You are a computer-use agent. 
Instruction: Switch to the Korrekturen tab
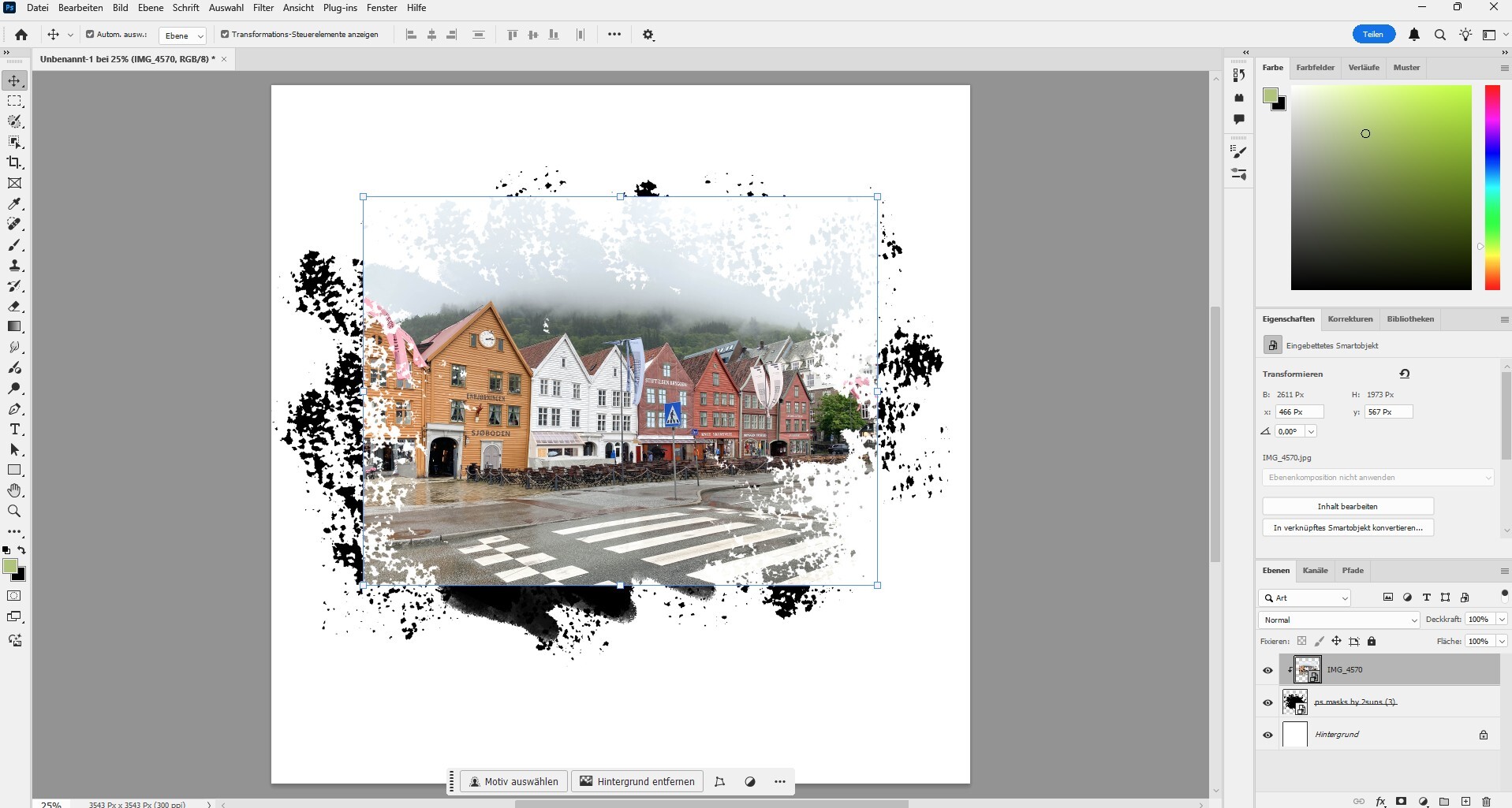pyautogui.click(x=1350, y=319)
